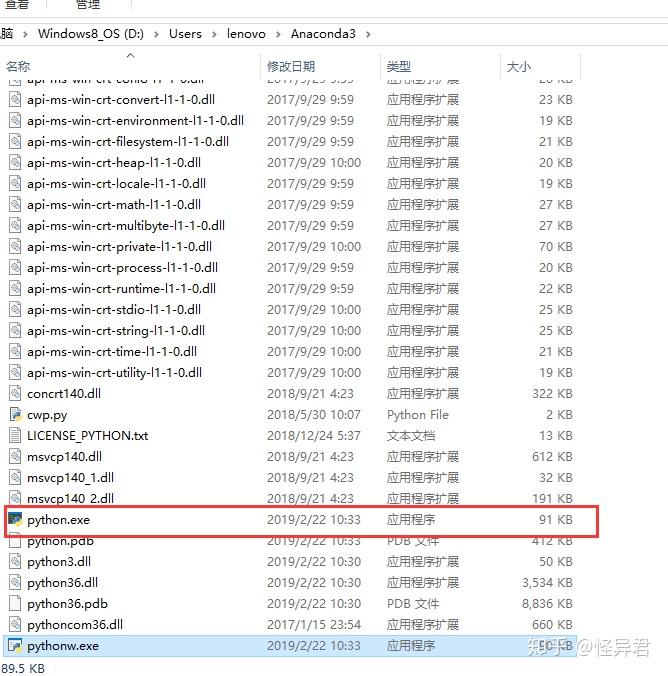This screenshot has height=676, width=668.
Task: Expand the chevron after Anaconda3 in path
Action: [x=368, y=34]
